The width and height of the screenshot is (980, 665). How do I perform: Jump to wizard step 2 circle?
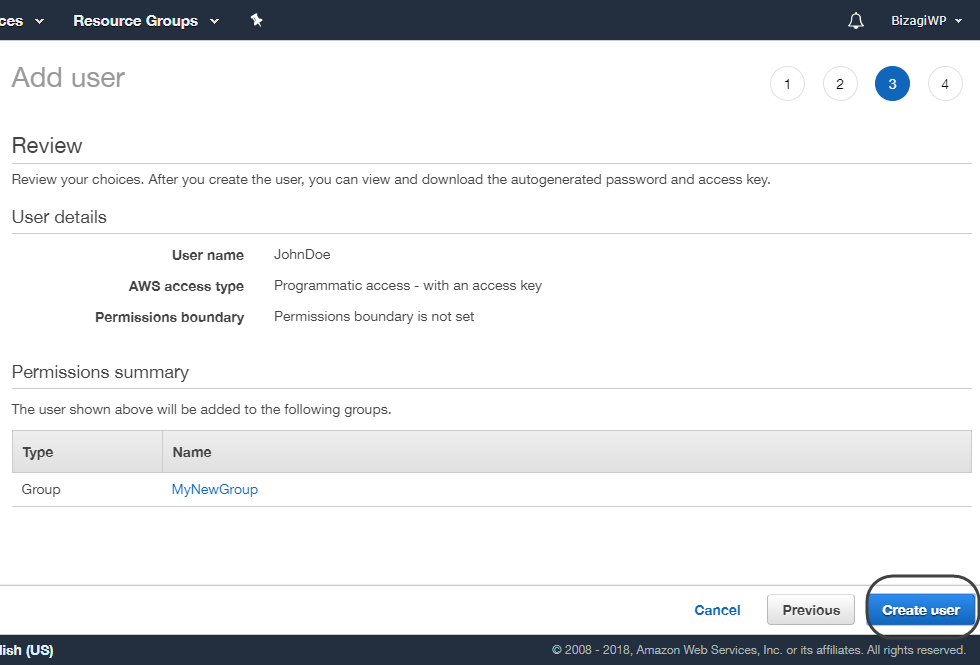click(x=840, y=84)
